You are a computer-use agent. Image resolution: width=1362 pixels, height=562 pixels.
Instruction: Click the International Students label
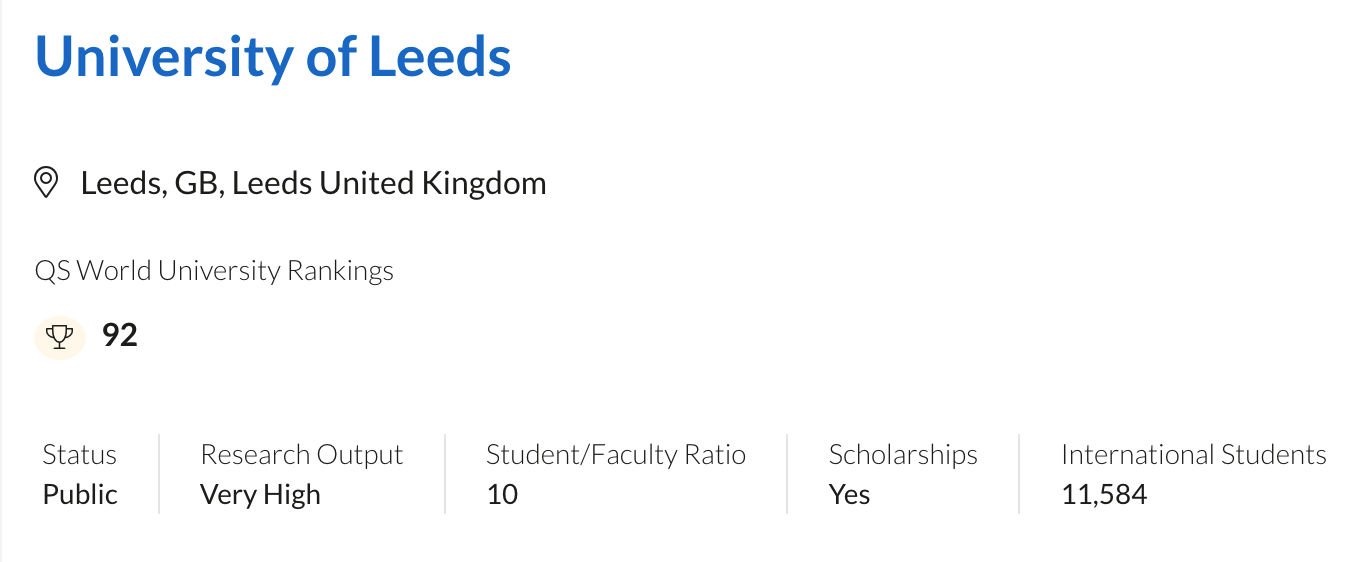(x=1193, y=455)
